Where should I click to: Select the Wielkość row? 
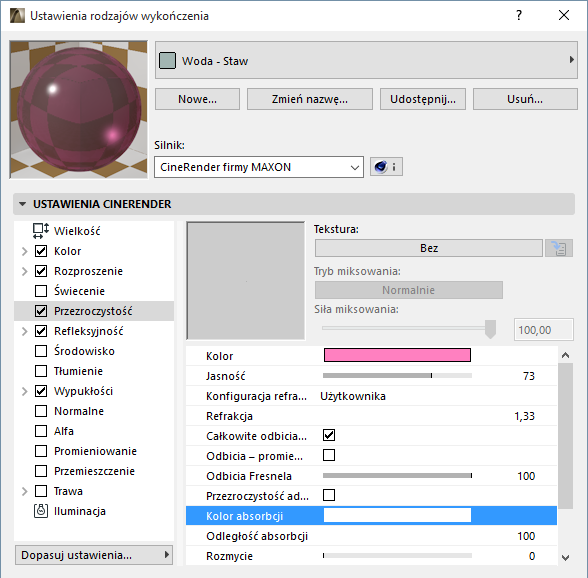tap(94, 231)
